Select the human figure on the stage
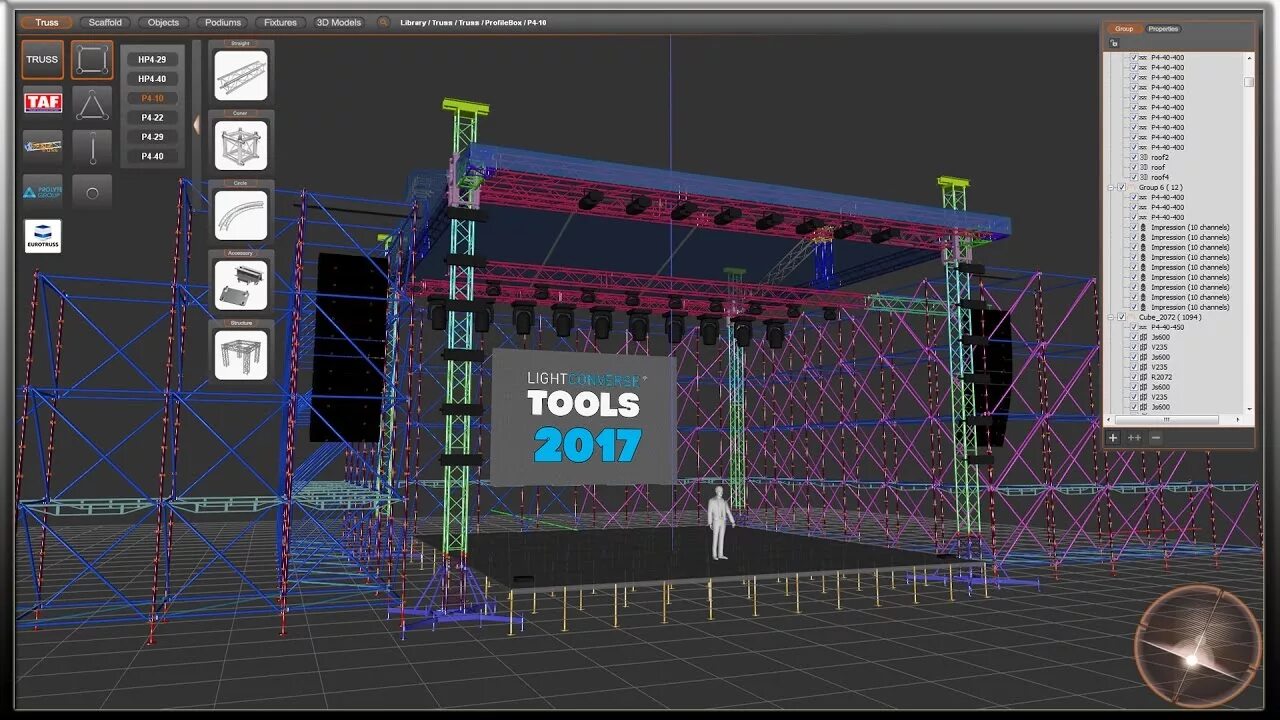Image resolution: width=1280 pixels, height=720 pixels. click(x=719, y=524)
